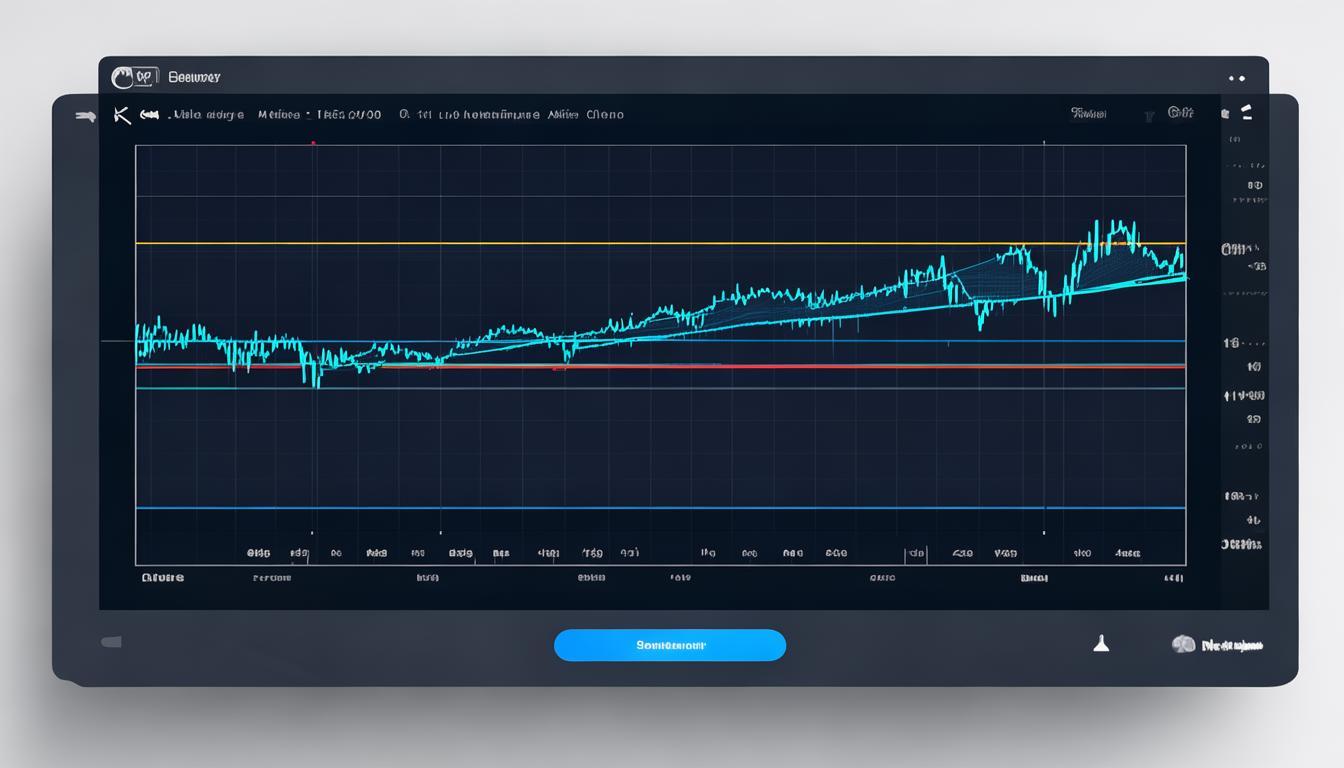Click the K-shaped back icon in the toolbar
Image resolution: width=1344 pixels, height=768 pixels.
(x=122, y=115)
